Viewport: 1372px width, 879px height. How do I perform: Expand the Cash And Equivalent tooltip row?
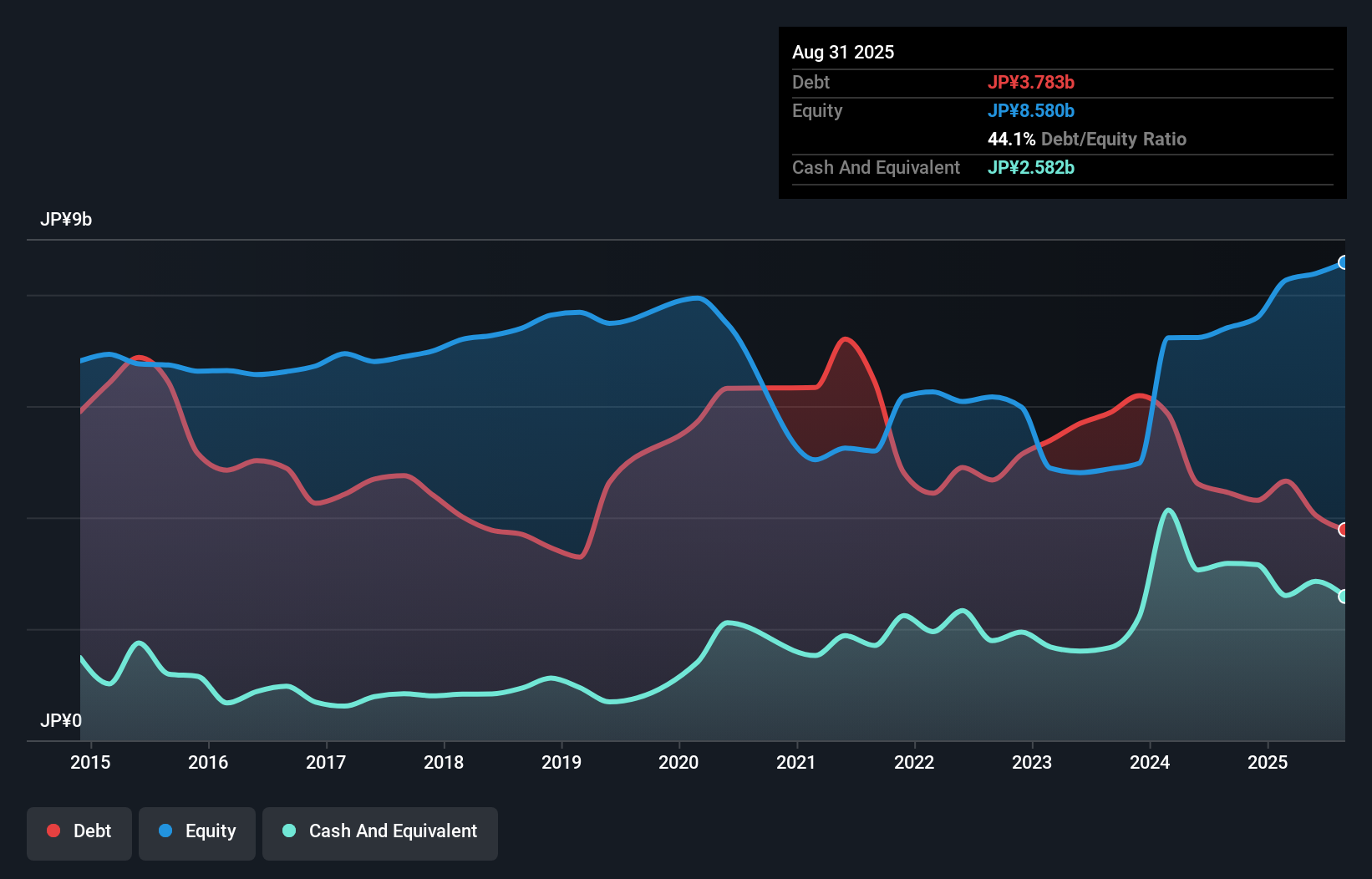pos(876,167)
